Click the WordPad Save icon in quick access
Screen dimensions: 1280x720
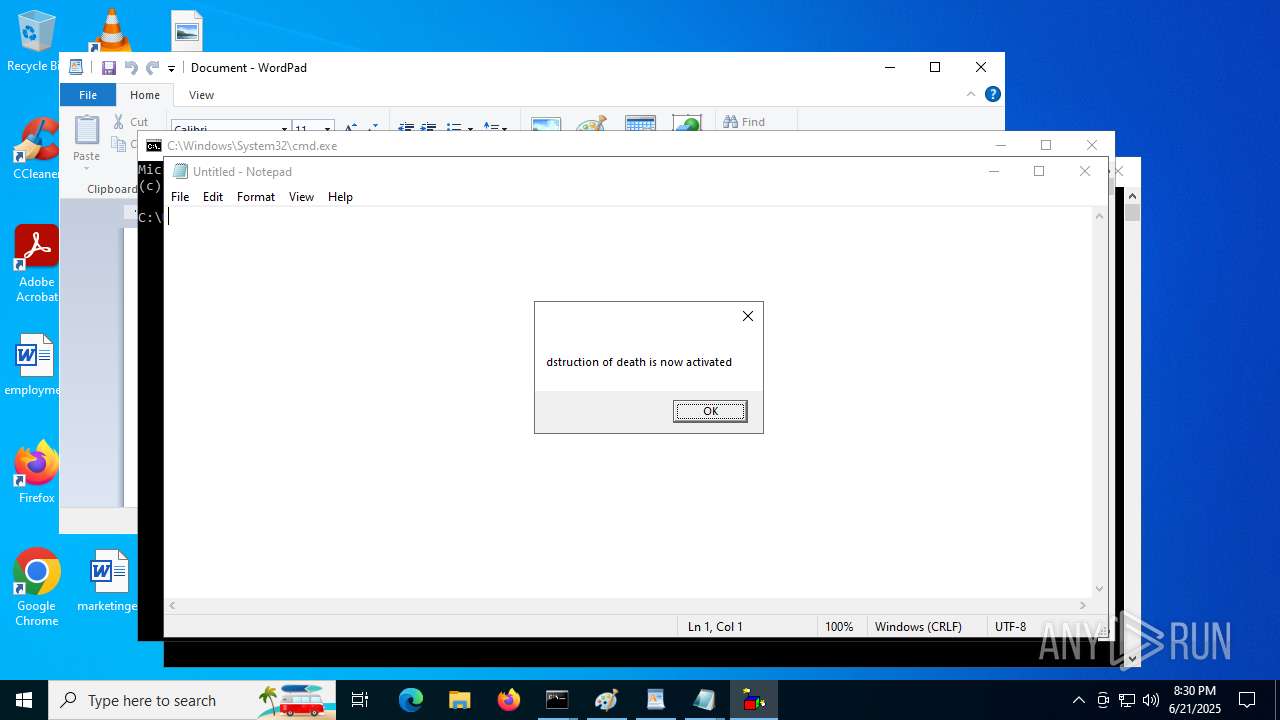coord(109,68)
